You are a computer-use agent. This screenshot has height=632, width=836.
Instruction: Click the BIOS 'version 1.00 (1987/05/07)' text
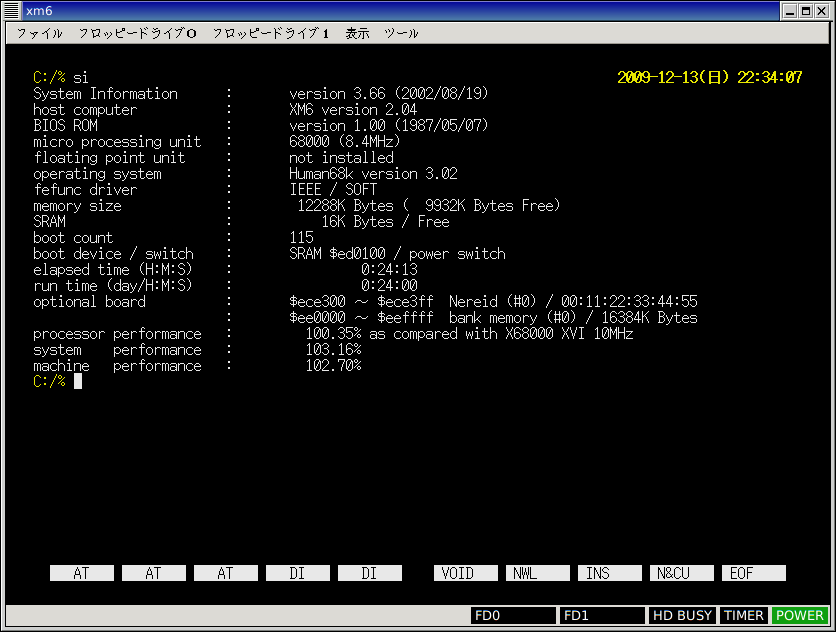(x=389, y=126)
